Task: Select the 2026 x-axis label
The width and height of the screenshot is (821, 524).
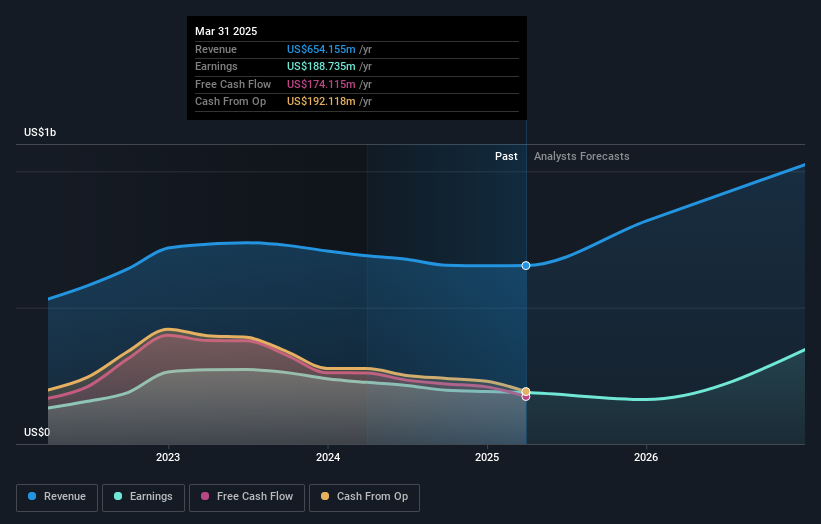Action: click(x=646, y=458)
